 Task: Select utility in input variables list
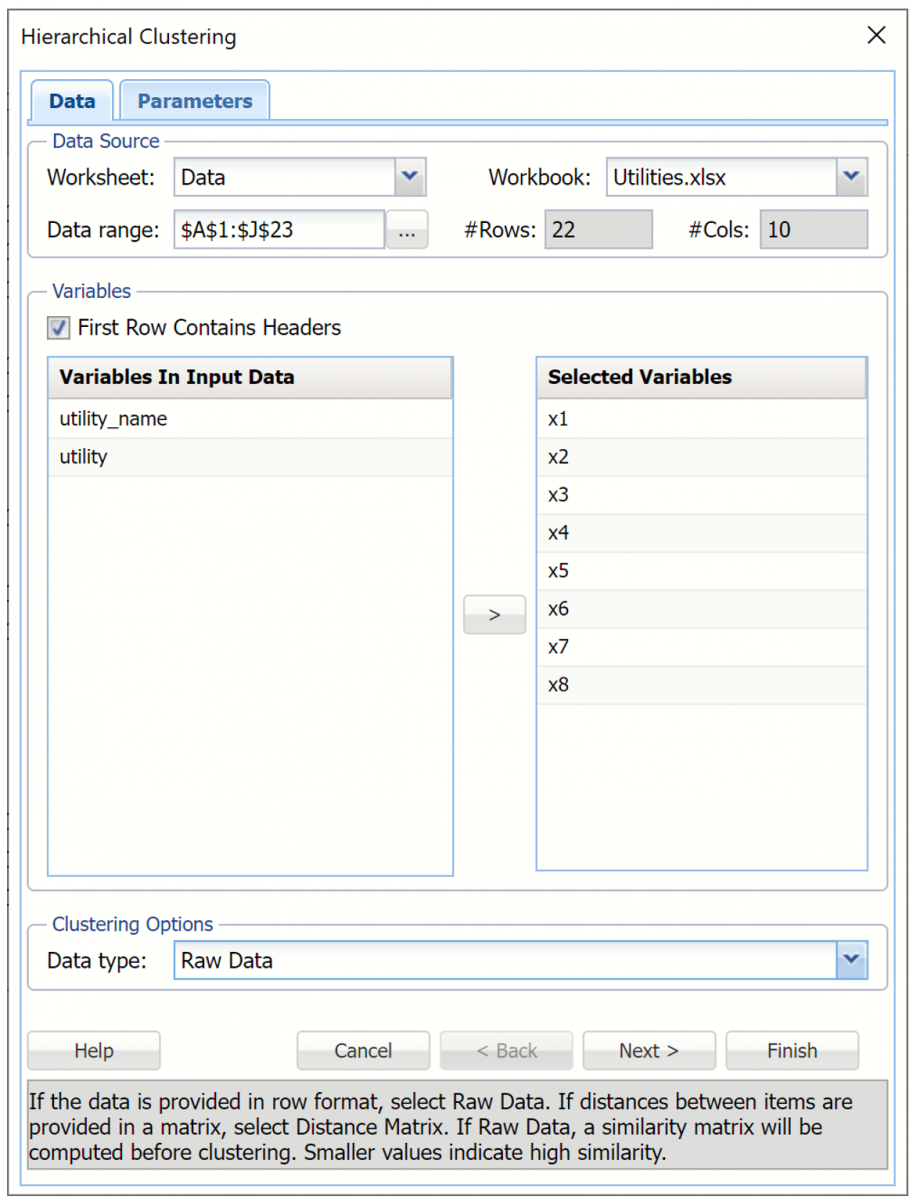[x=250, y=457]
